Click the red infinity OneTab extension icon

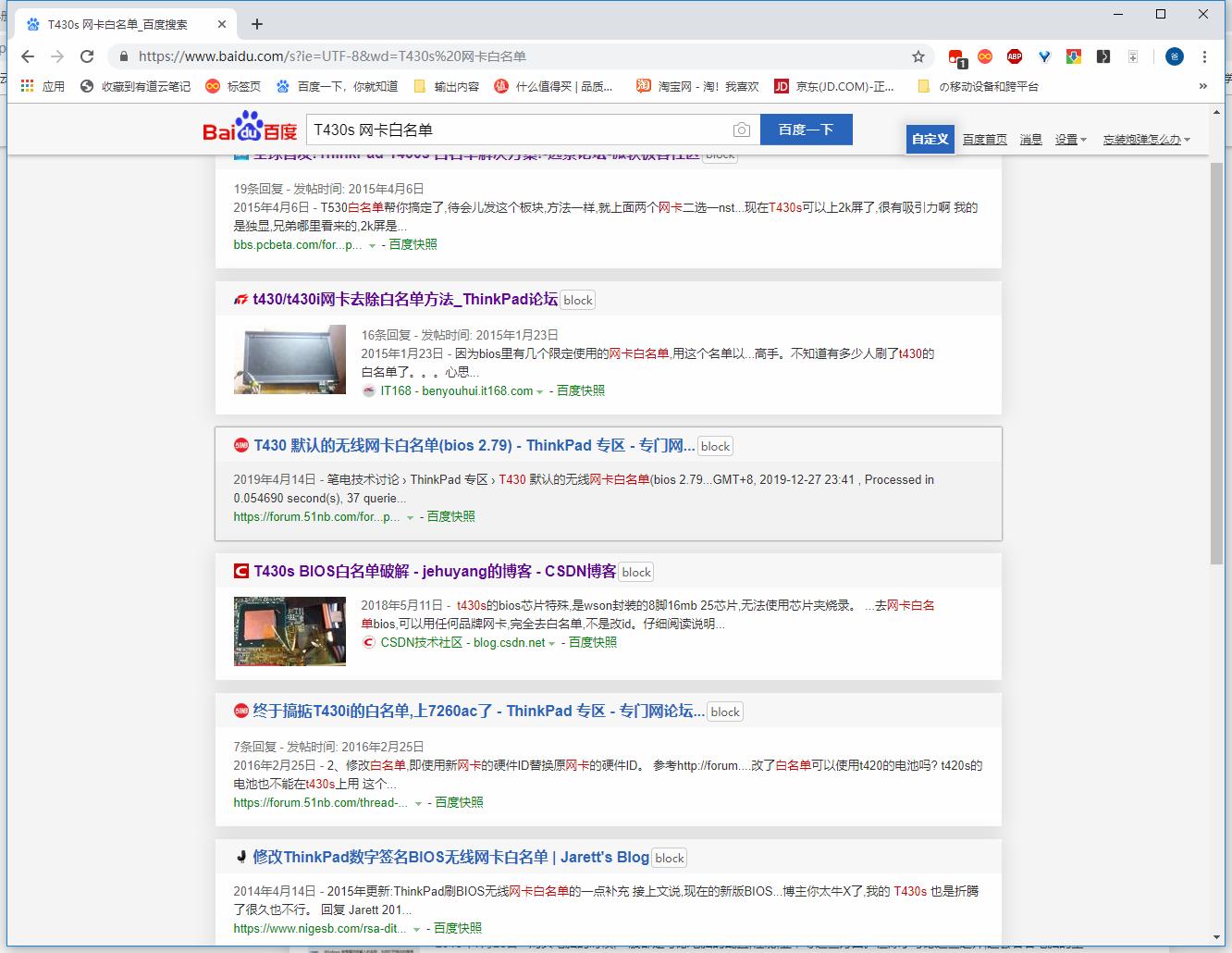(985, 56)
